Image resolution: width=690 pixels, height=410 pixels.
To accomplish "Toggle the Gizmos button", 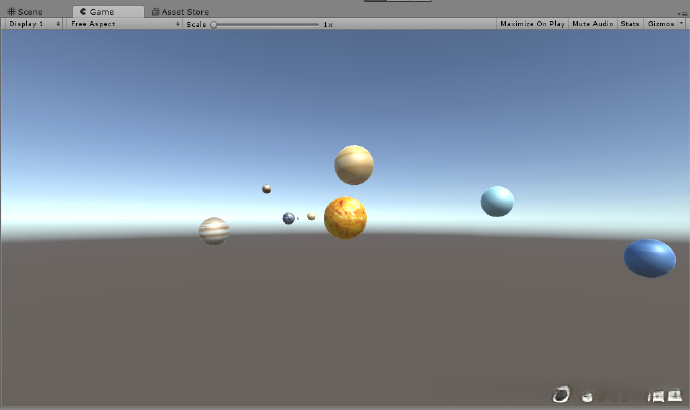I will point(661,24).
